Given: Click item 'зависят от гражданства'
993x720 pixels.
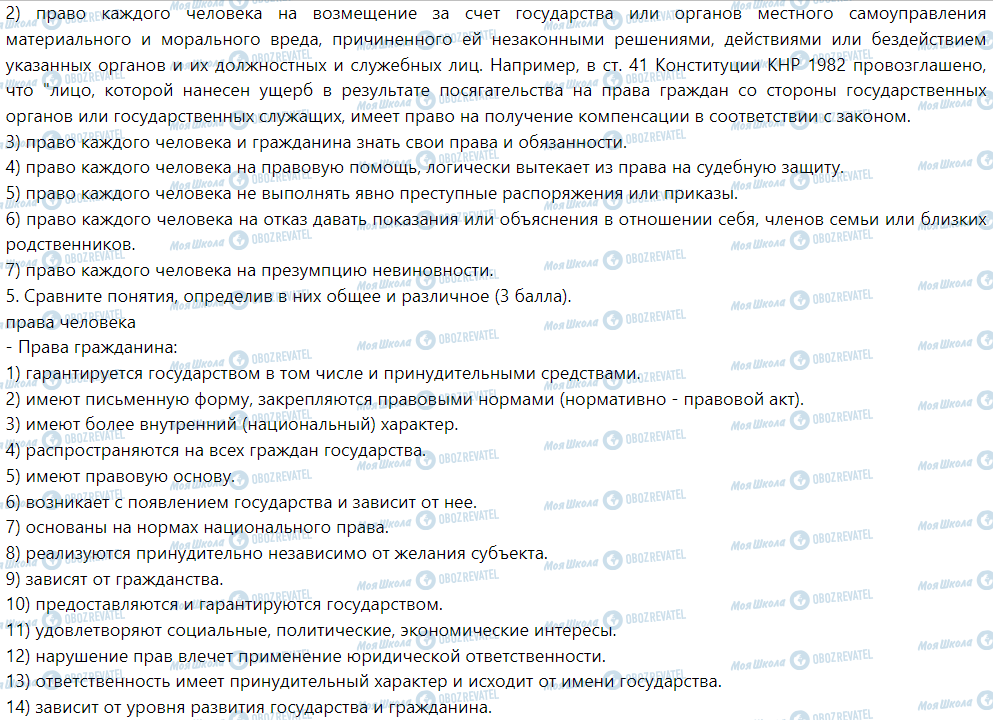Looking at the screenshot, I should 114,579.
